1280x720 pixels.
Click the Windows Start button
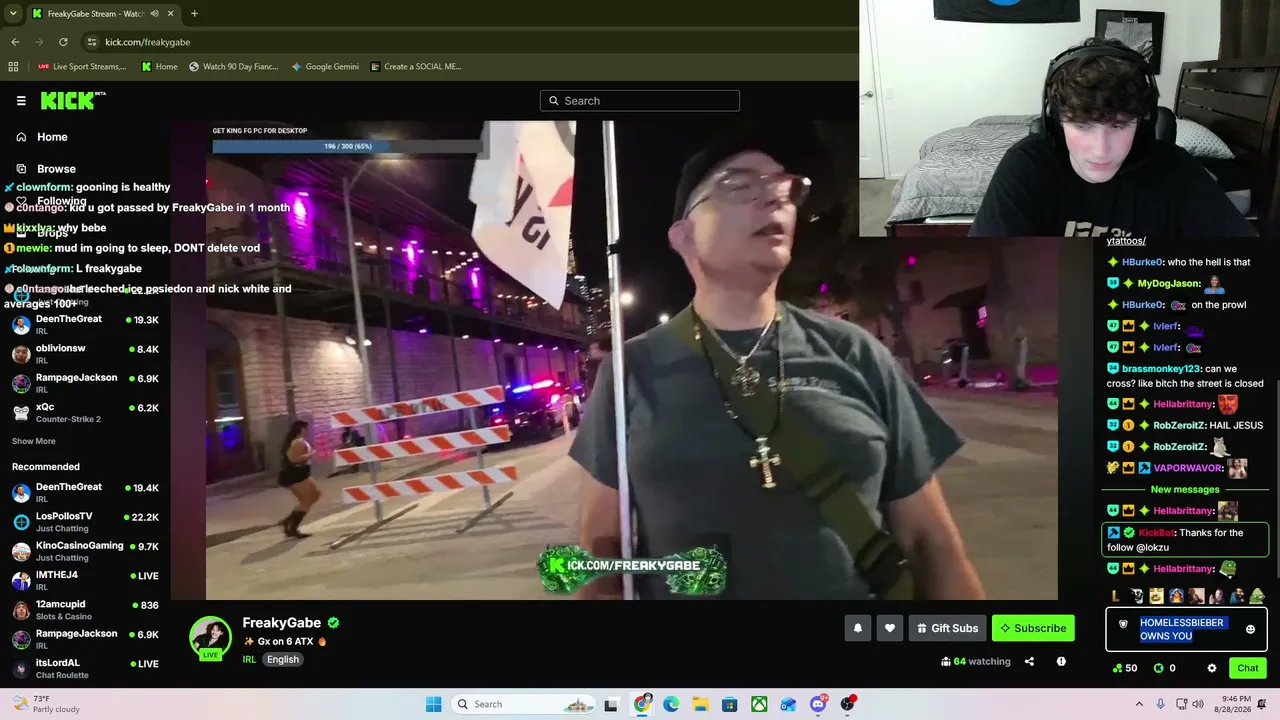pyautogui.click(x=433, y=704)
